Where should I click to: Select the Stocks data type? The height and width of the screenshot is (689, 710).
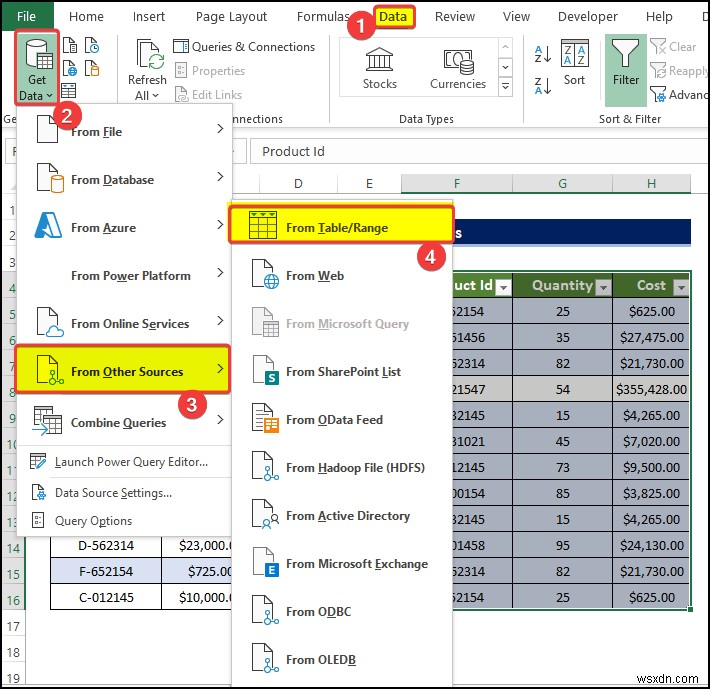tap(379, 68)
